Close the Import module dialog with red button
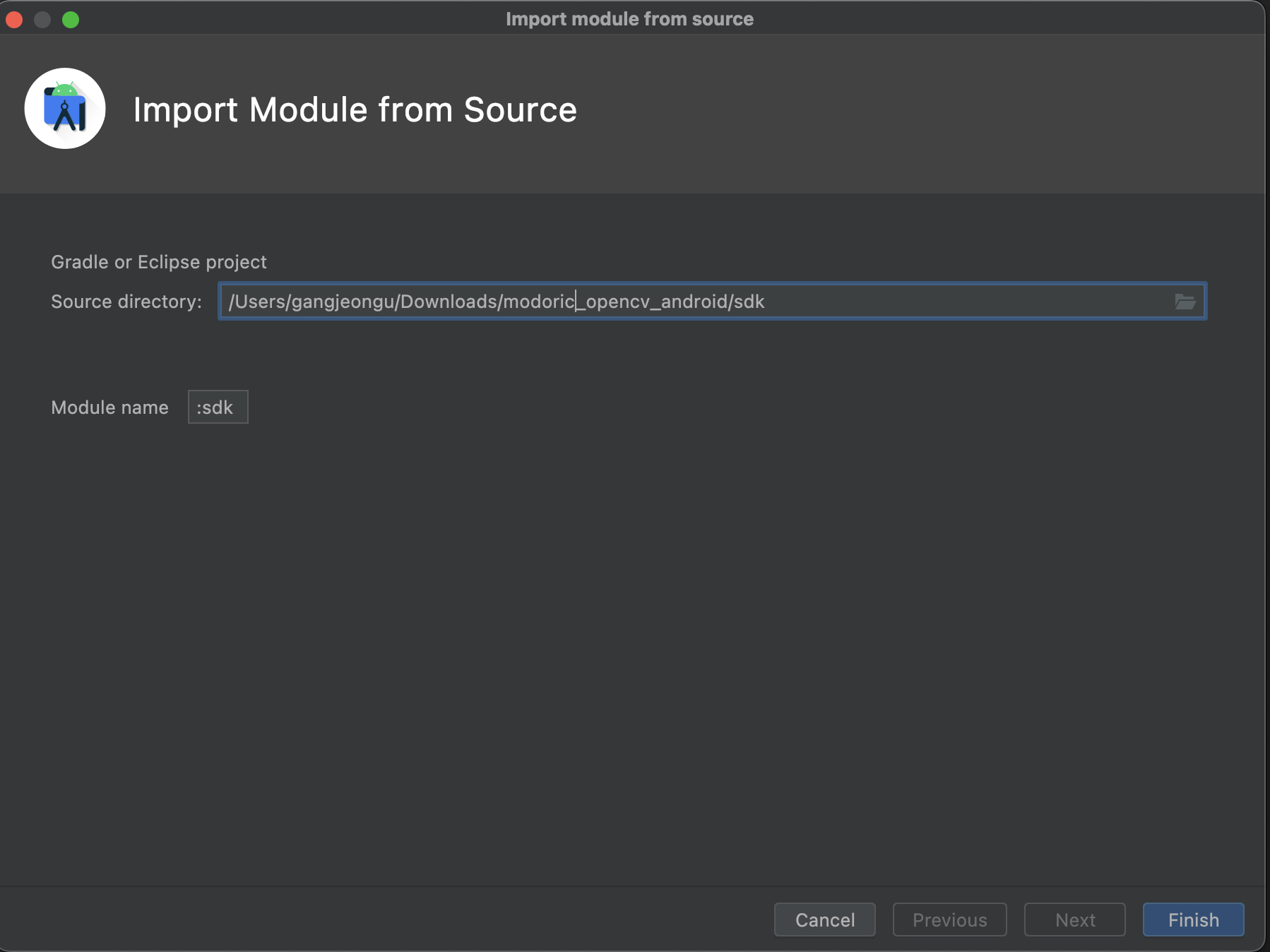 point(14,19)
